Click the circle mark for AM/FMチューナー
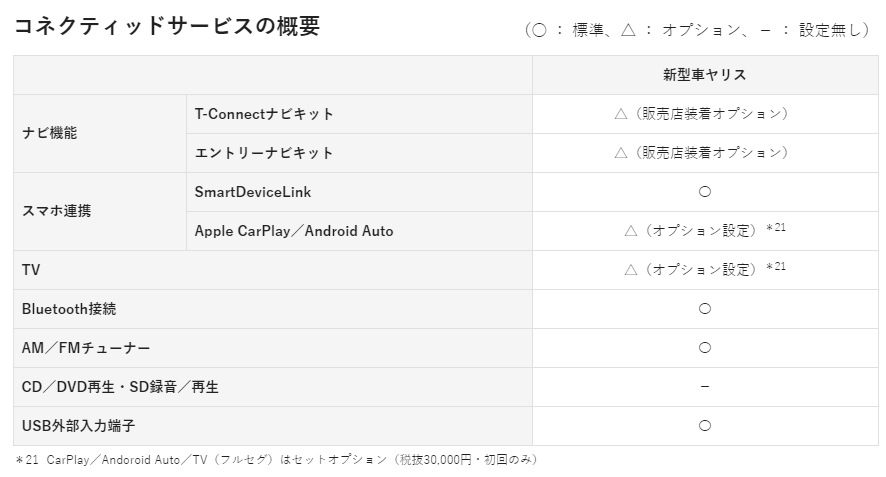The width and height of the screenshot is (886, 477). (x=705, y=348)
